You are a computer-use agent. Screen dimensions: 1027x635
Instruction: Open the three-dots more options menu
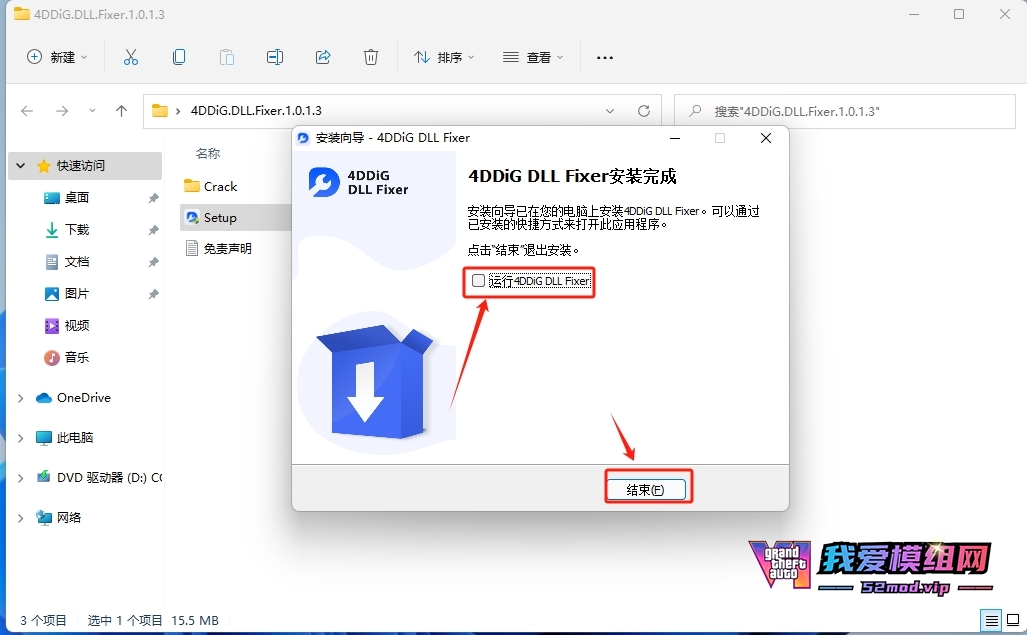click(605, 58)
